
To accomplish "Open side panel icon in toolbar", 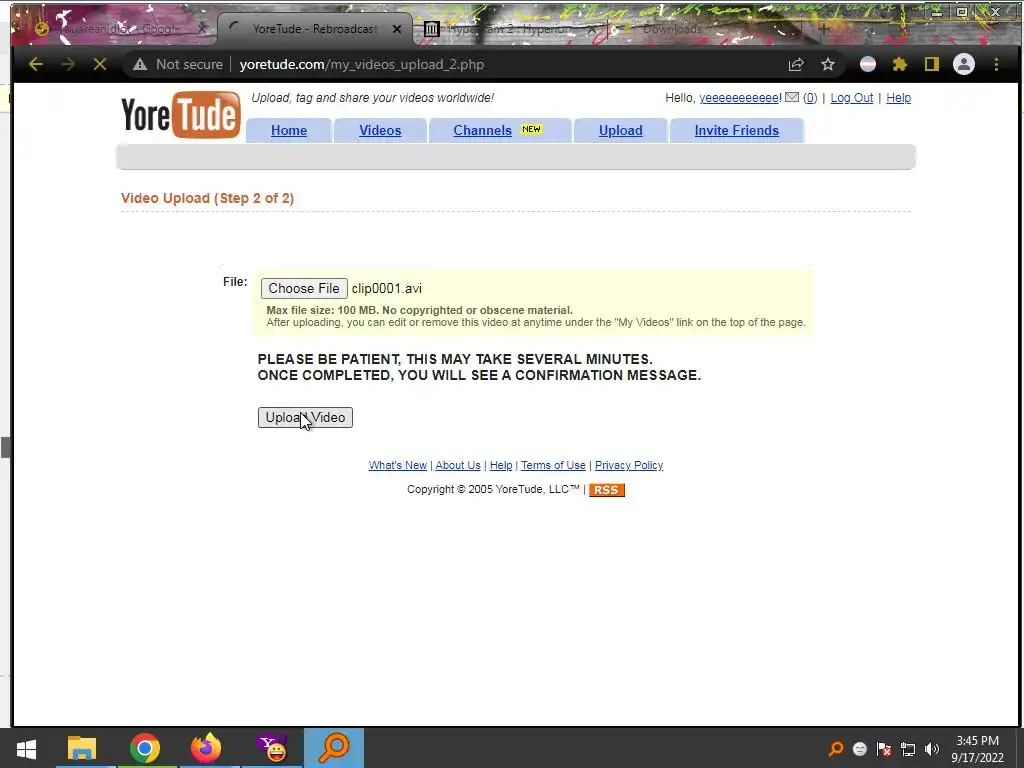I will pyautogui.click(x=932, y=64).
